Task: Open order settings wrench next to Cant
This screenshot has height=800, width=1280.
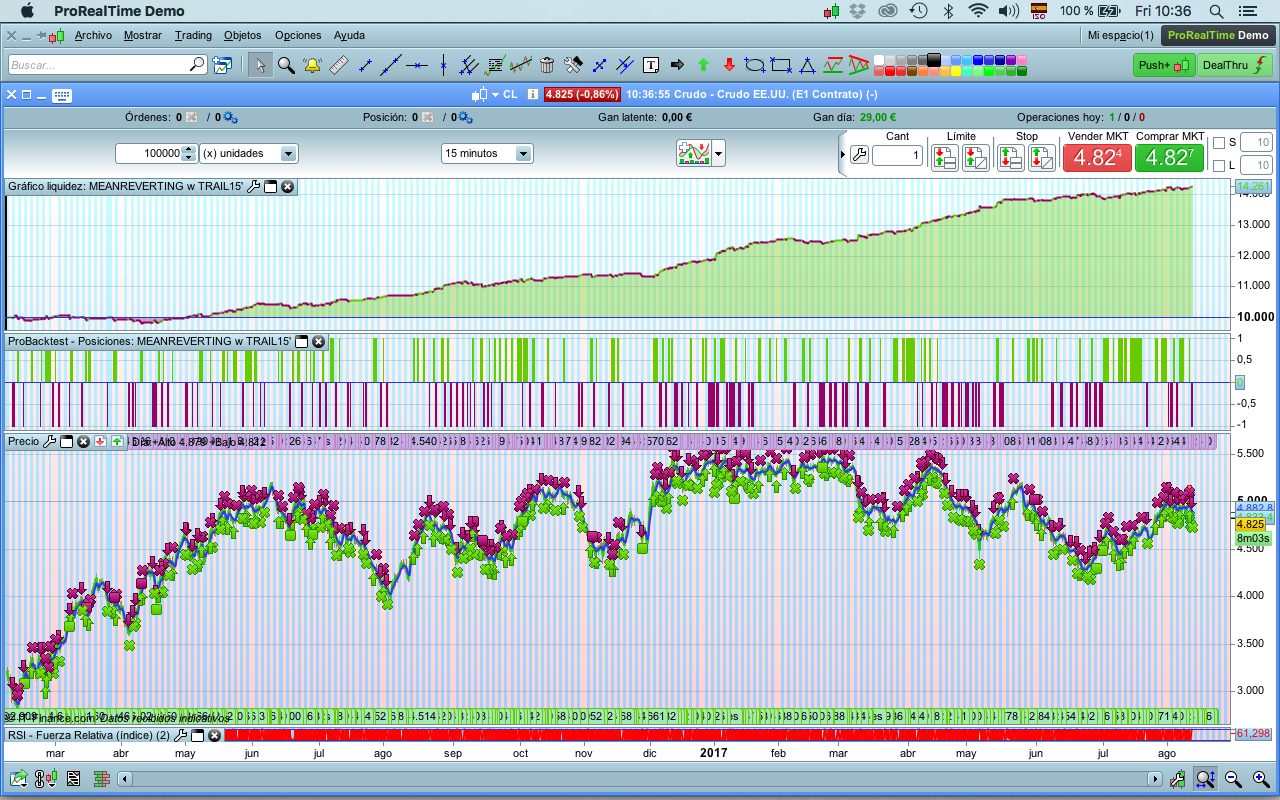Action: tap(858, 155)
